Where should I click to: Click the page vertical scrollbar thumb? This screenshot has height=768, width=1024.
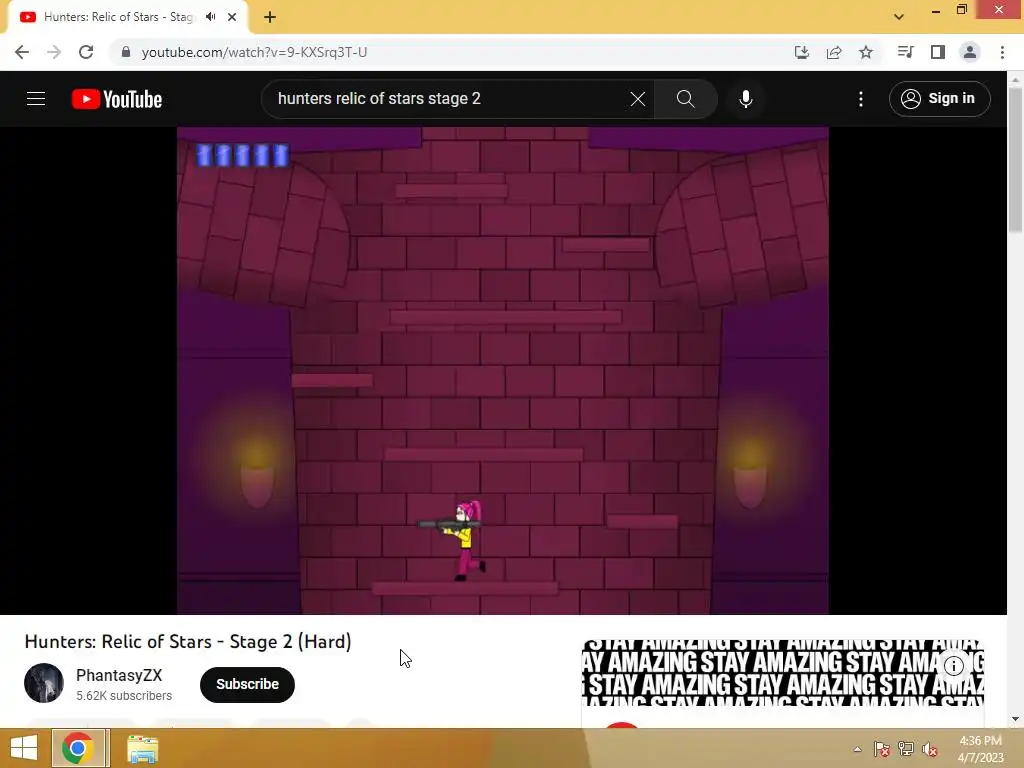tap(1015, 160)
